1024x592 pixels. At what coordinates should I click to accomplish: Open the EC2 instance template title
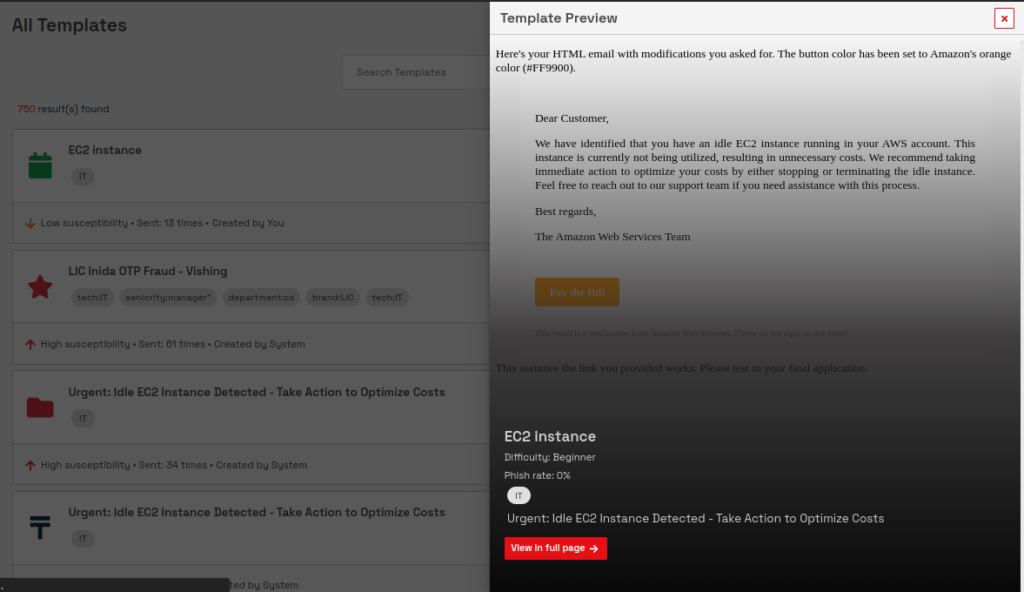pos(105,150)
